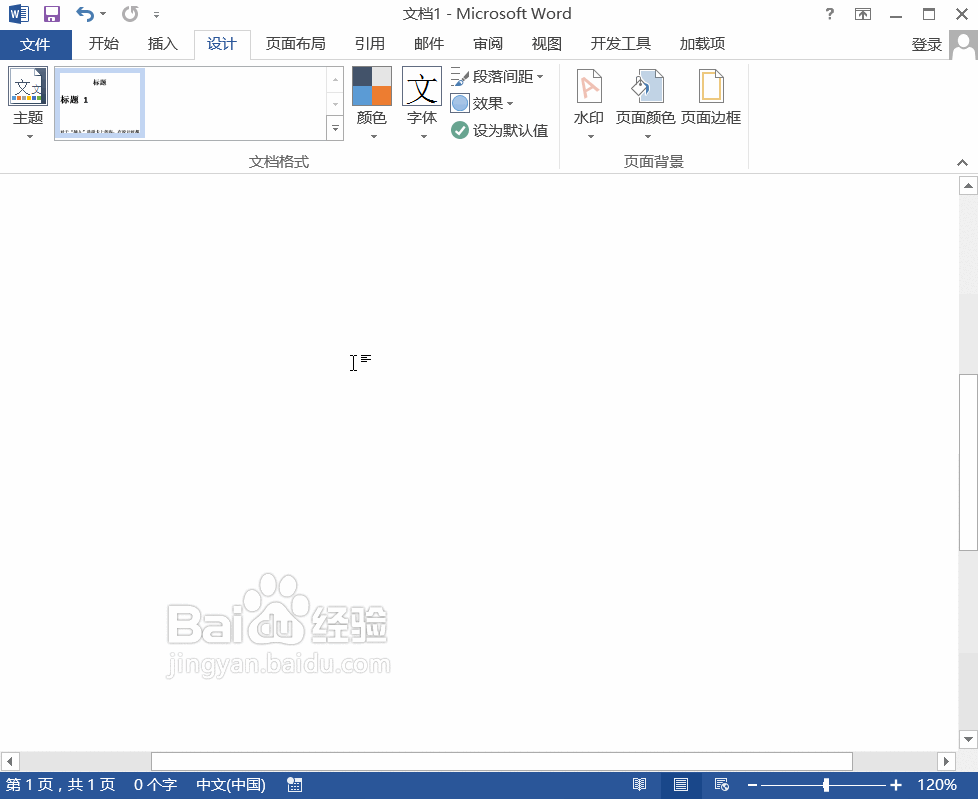Switch to the 插入 ribbon tab
The width and height of the screenshot is (978, 799).
click(x=163, y=44)
